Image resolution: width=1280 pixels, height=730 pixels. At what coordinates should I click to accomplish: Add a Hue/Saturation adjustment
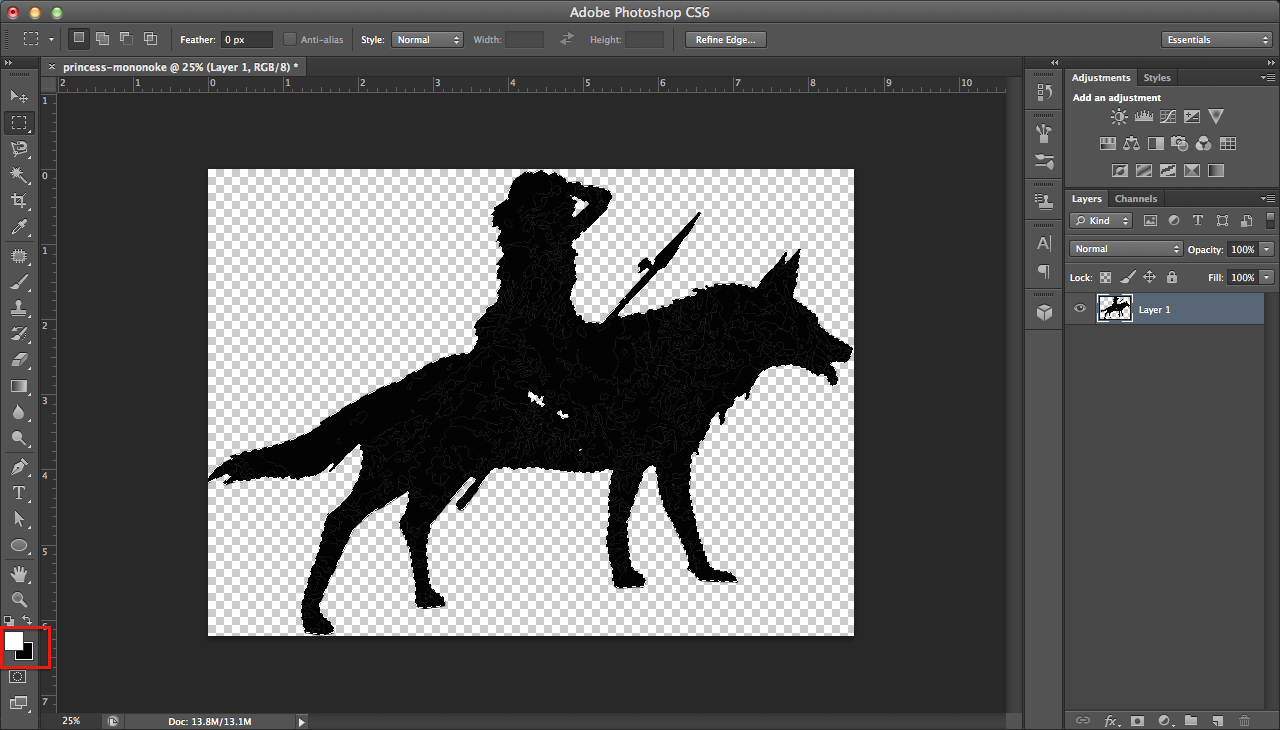pos(1107,144)
